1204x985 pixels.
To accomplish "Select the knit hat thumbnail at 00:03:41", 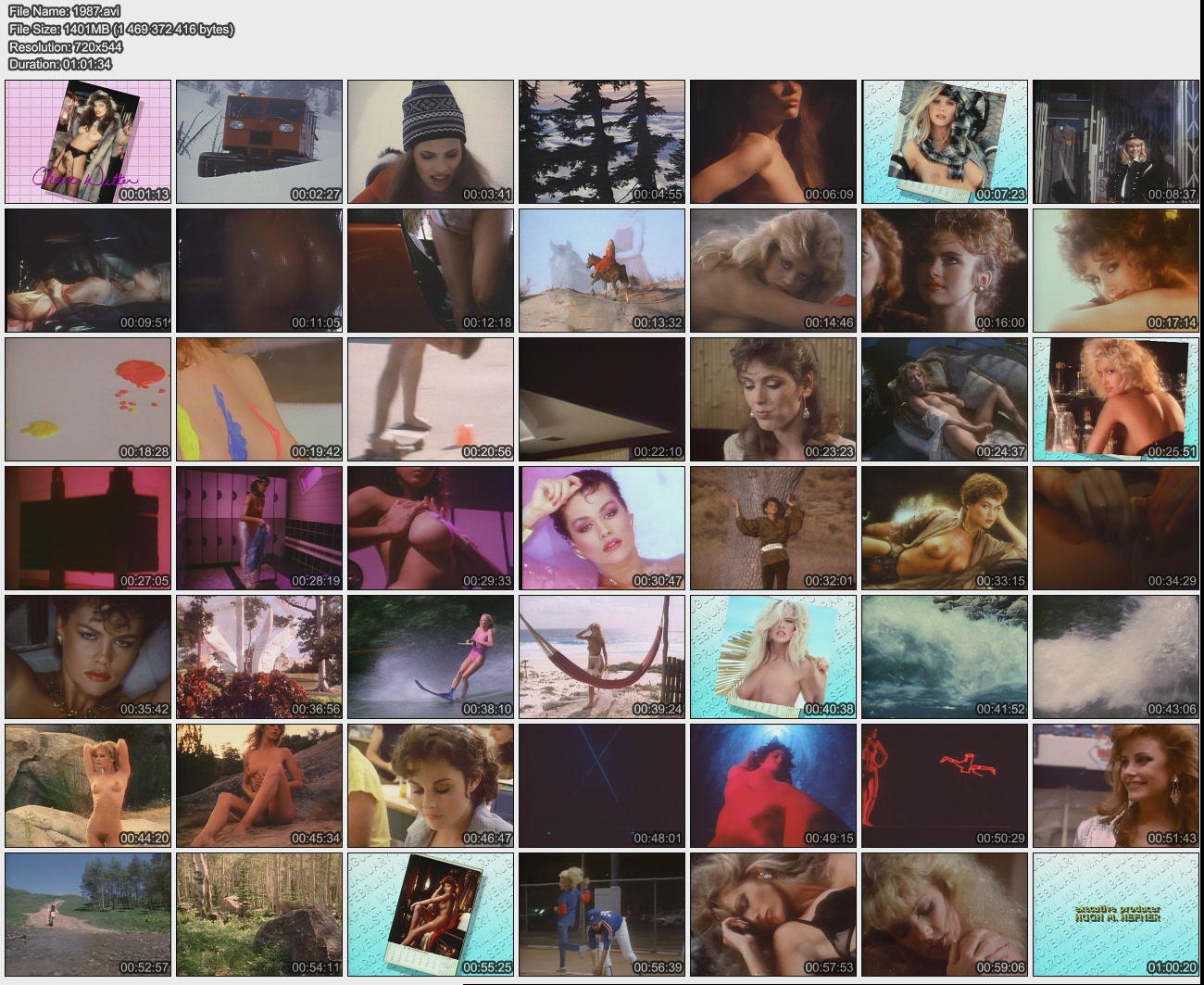I will [431, 141].
